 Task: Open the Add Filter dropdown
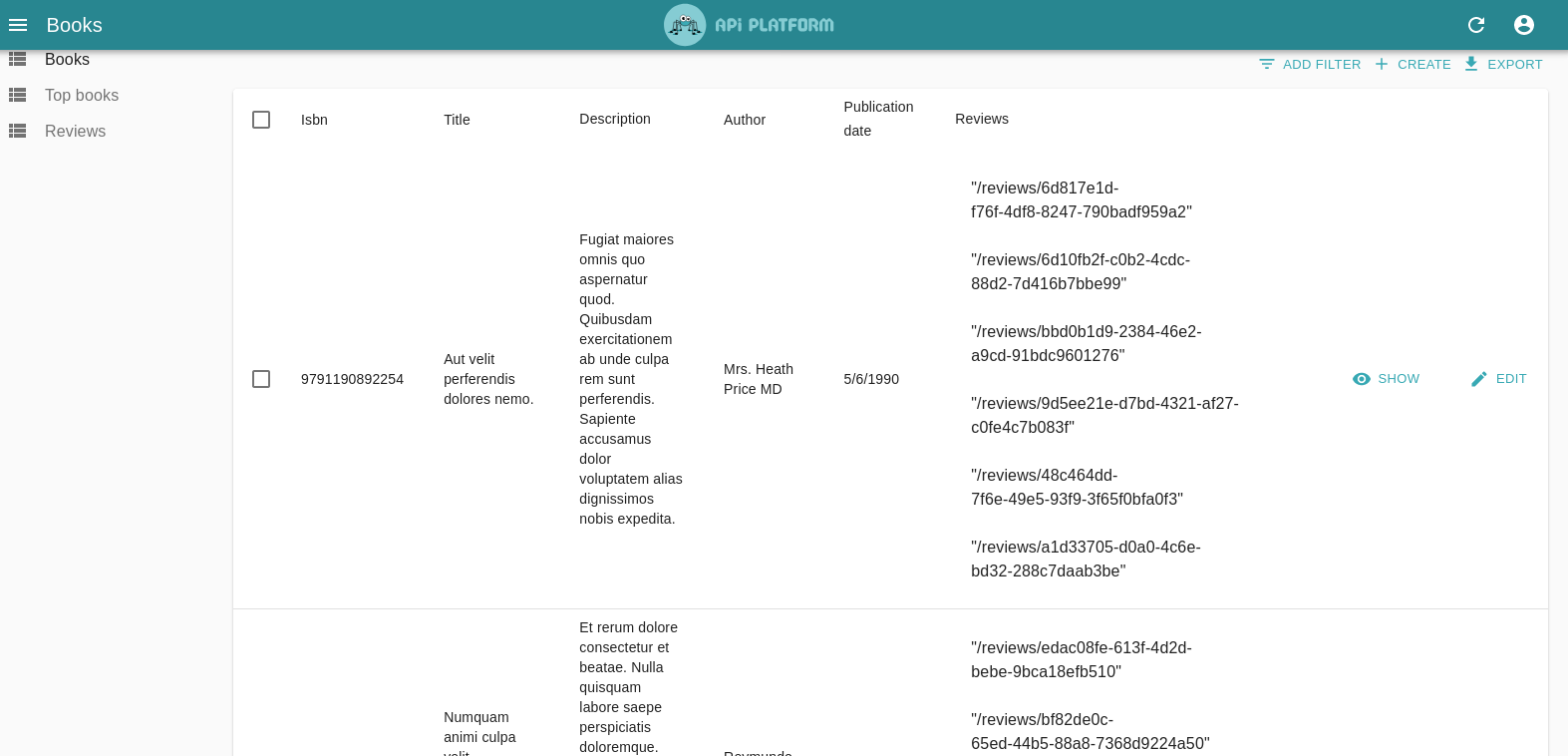pos(1309,64)
